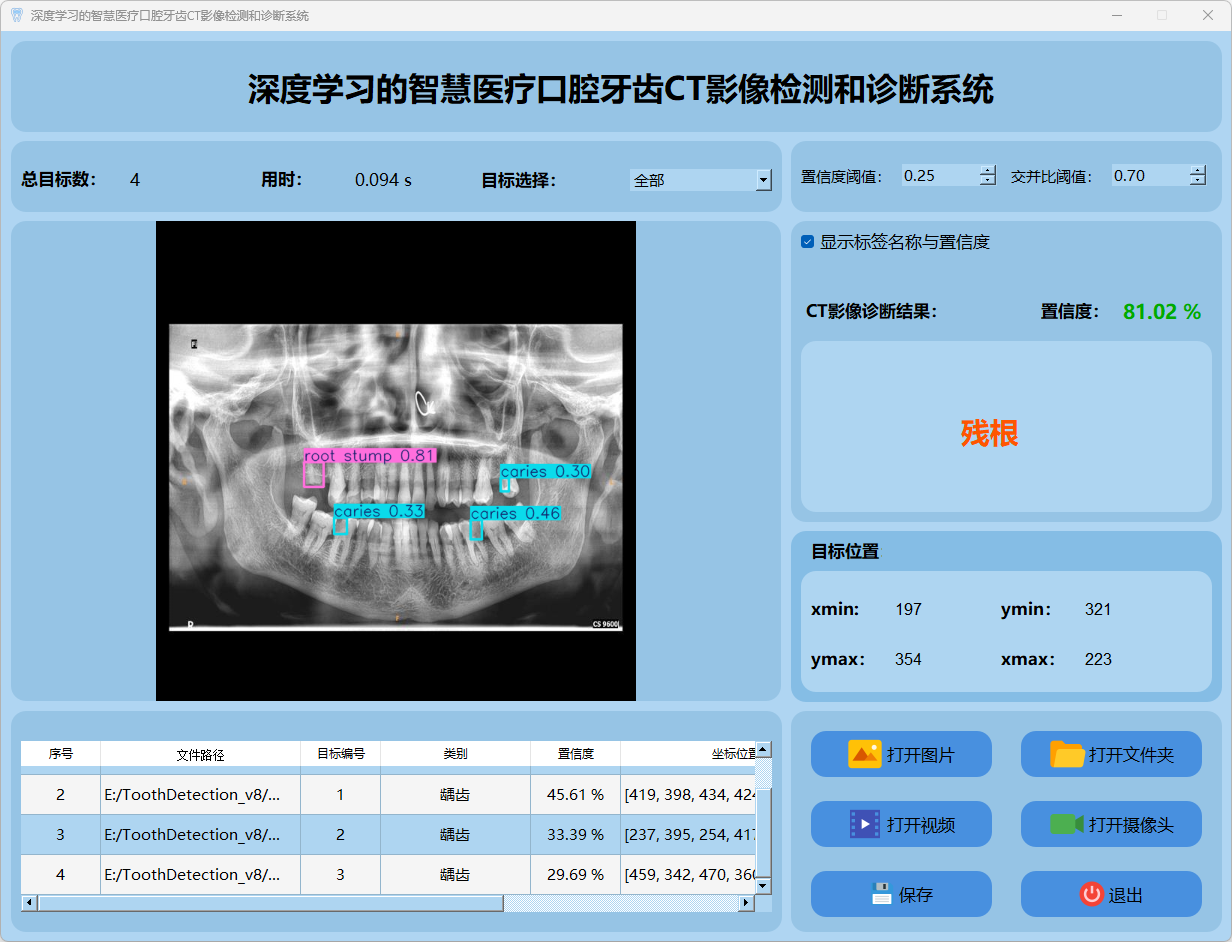Click the red power icon for 退出
This screenshot has width=1232, height=942.
click(x=1091, y=894)
